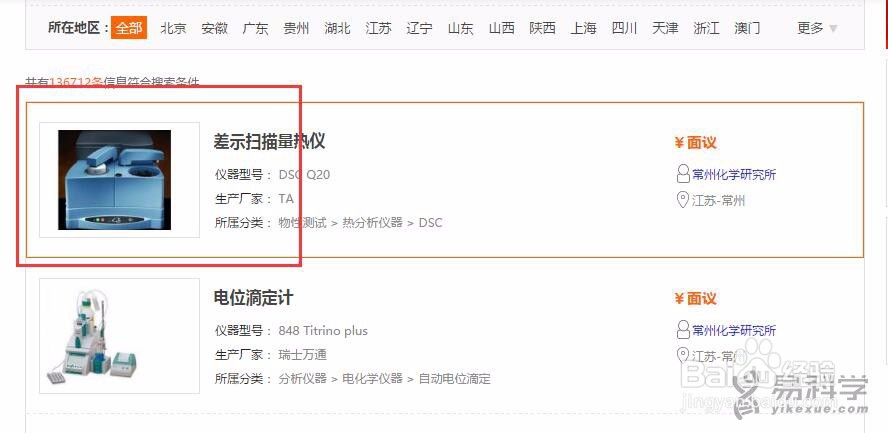Open the 电位滴定计 product image

93,336
